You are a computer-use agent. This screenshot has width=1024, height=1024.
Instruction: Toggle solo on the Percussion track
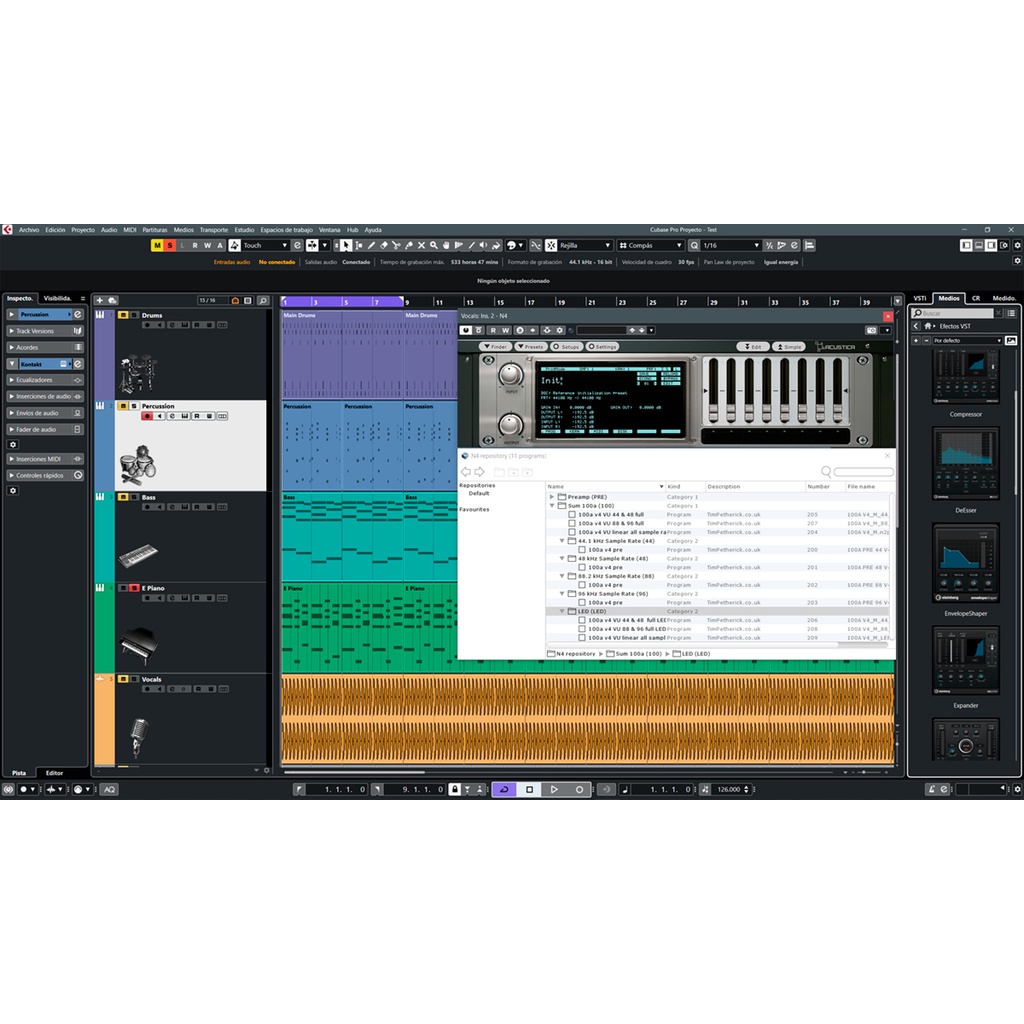[x=135, y=406]
